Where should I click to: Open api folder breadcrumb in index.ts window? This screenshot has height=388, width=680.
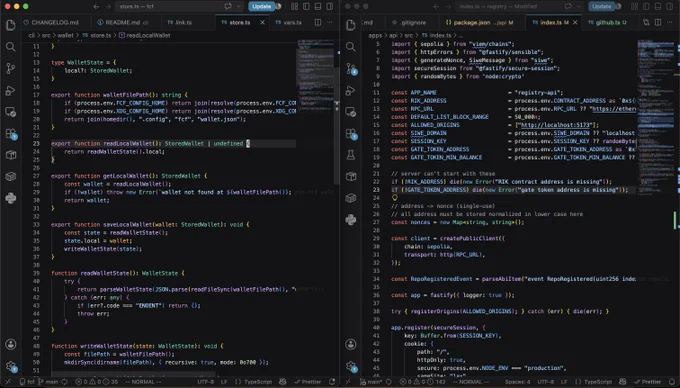(x=393, y=35)
